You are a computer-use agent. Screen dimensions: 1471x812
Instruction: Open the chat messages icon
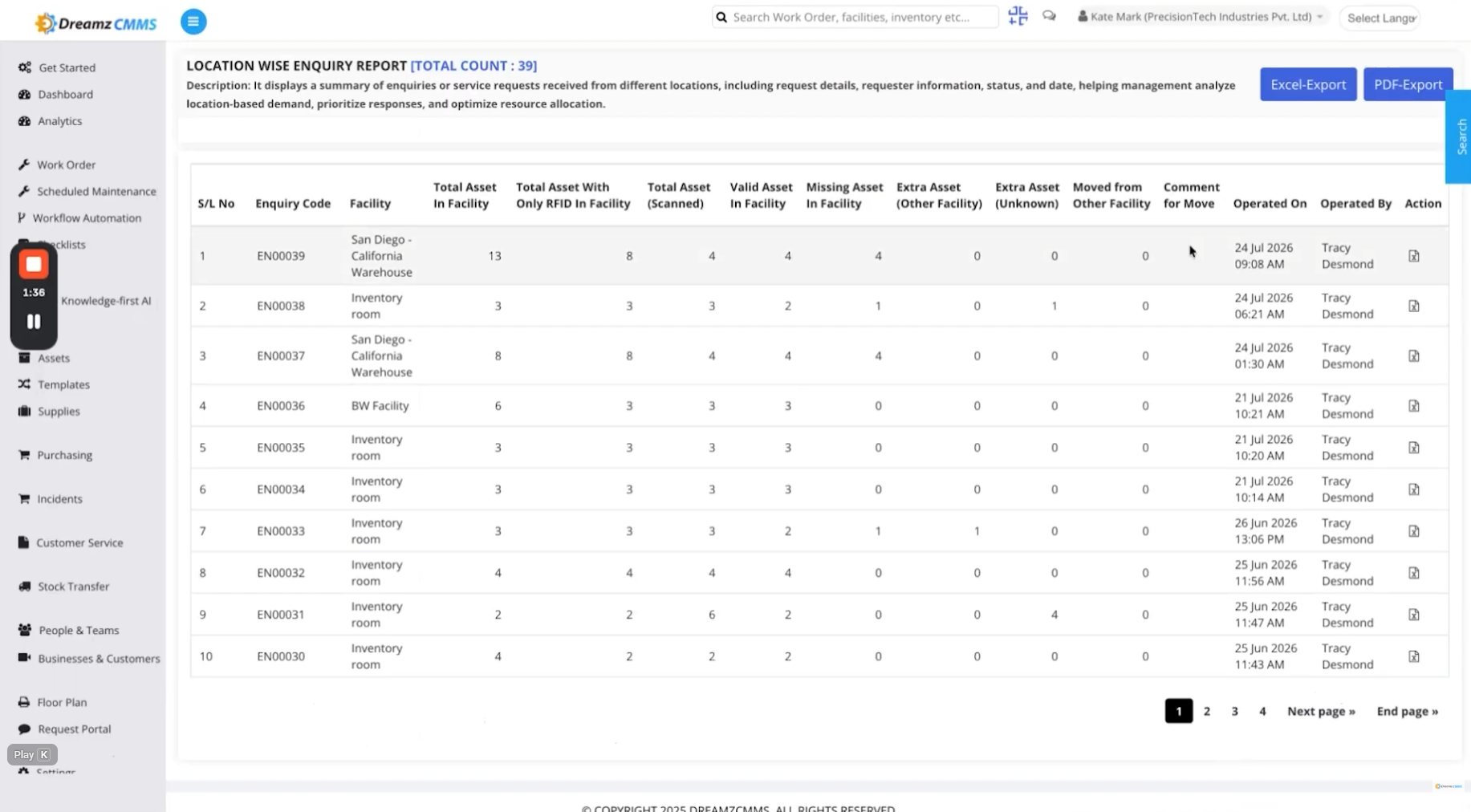click(1049, 16)
